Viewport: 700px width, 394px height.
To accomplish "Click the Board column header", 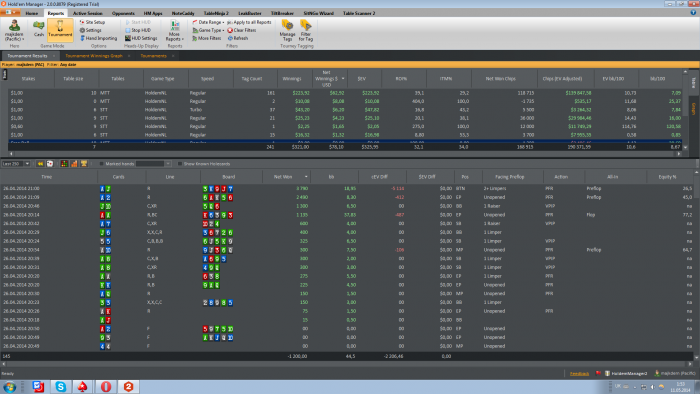I will click(229, 177).
